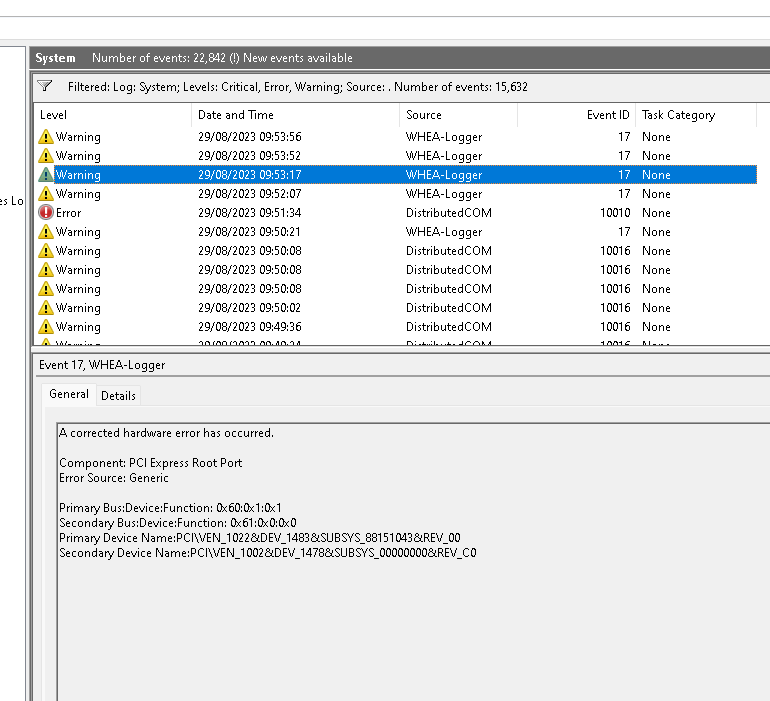Screen dimensions: 770x701
Task: Click the Secondary Device Name line
Action: pyautogui.click(x=268, y=553)
